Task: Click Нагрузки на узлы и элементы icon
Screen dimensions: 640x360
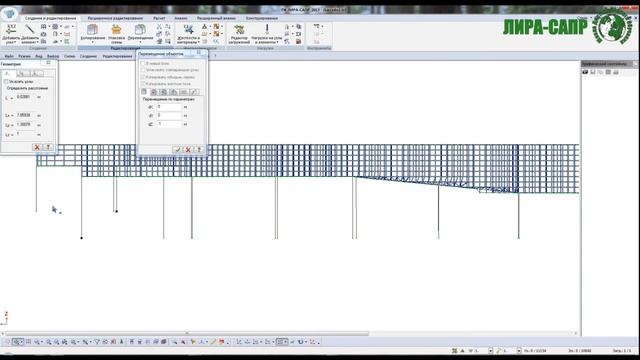Action: coord(267,29)
